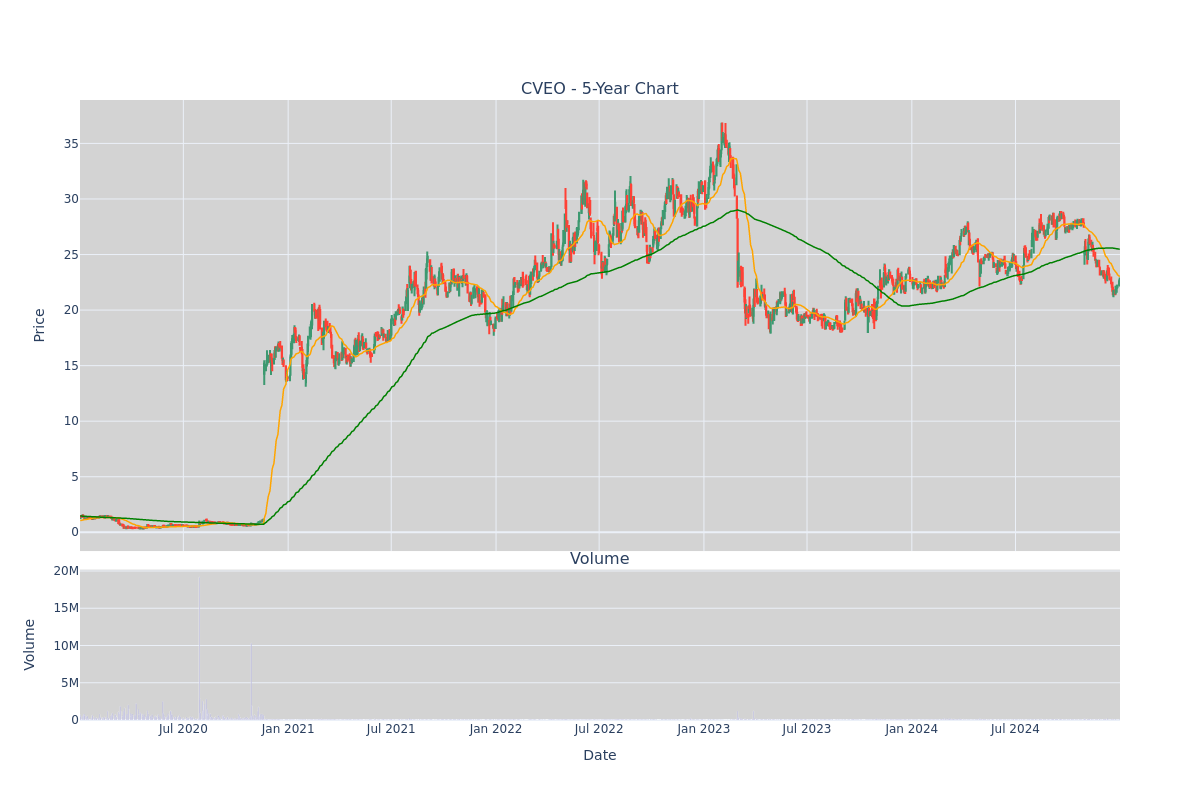Click the "35" price axis tick
This screenshot has height=800, width=1200.
coord(71,144)
